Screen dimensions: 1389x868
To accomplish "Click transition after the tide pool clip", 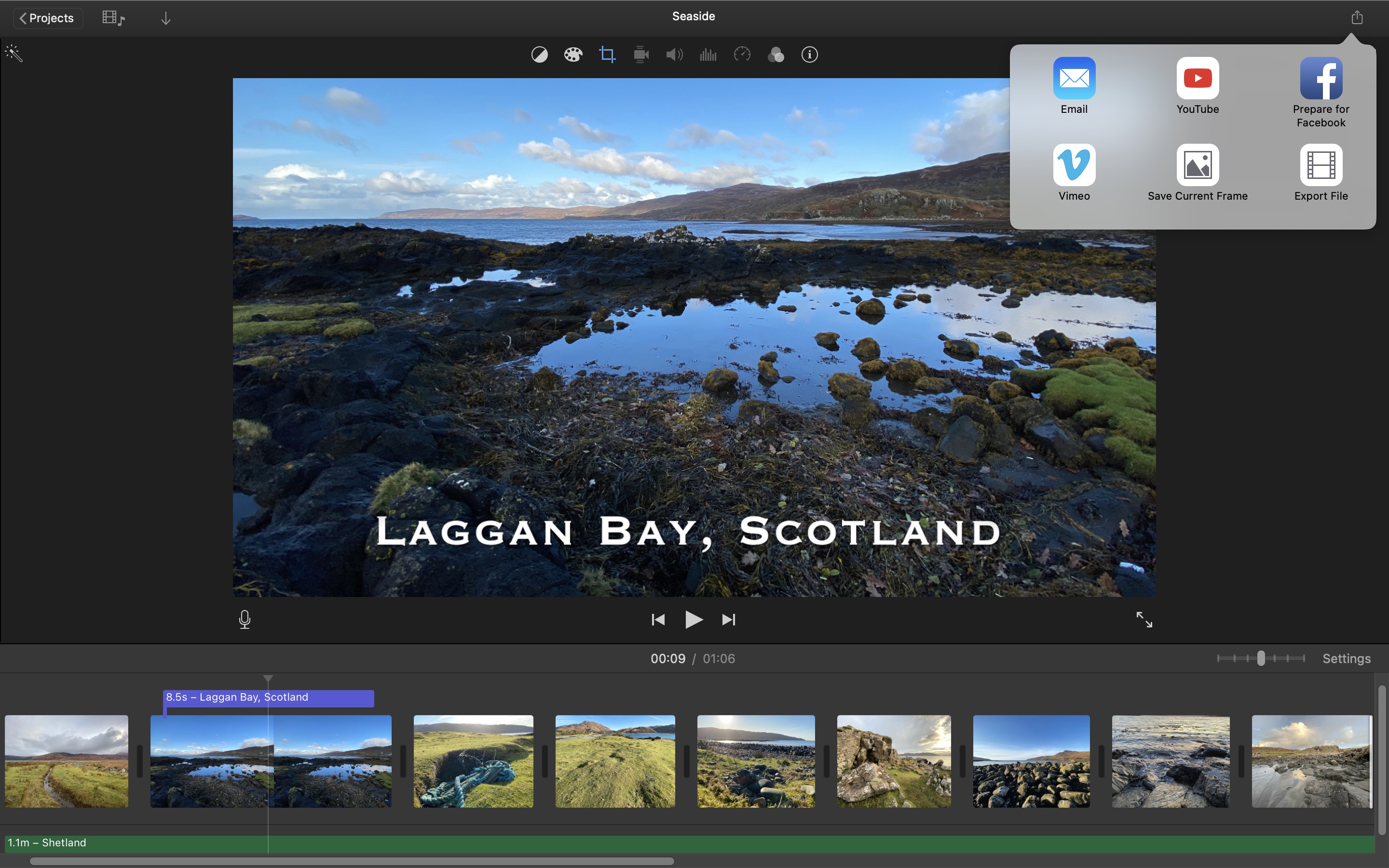I will [x=403, y=761].
